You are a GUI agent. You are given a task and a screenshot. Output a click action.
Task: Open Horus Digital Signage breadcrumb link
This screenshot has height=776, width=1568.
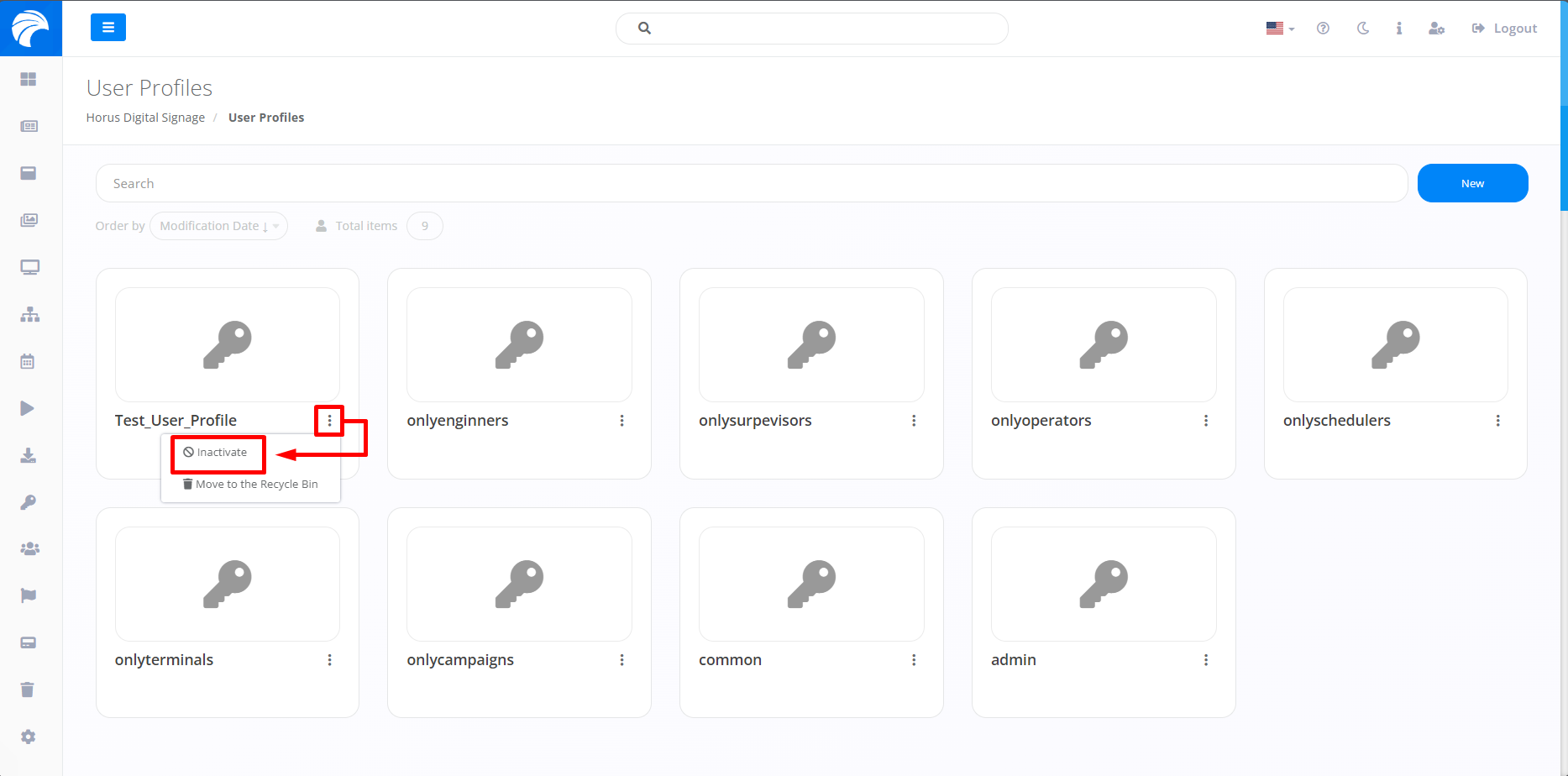144,117
